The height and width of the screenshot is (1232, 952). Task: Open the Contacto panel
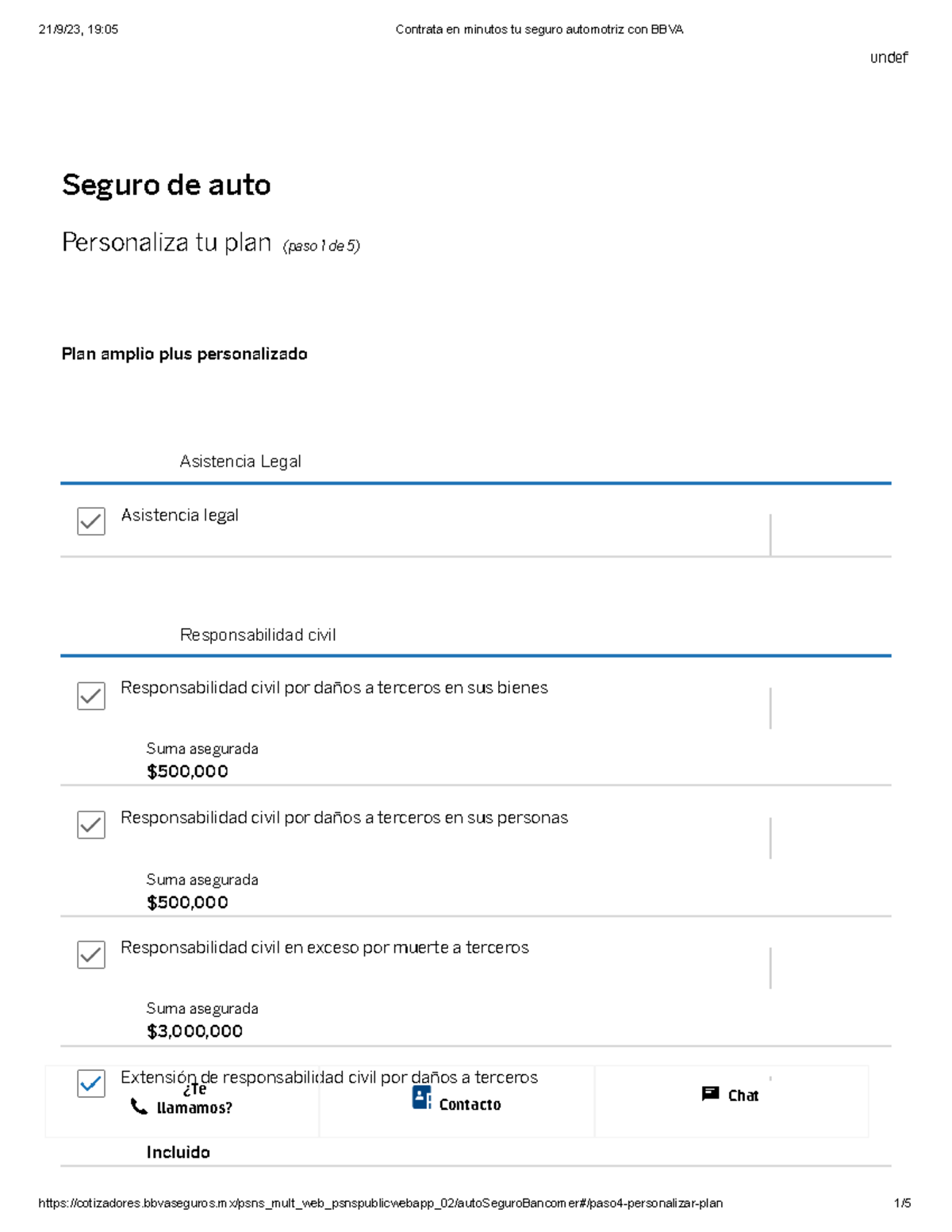[470, 1103]
